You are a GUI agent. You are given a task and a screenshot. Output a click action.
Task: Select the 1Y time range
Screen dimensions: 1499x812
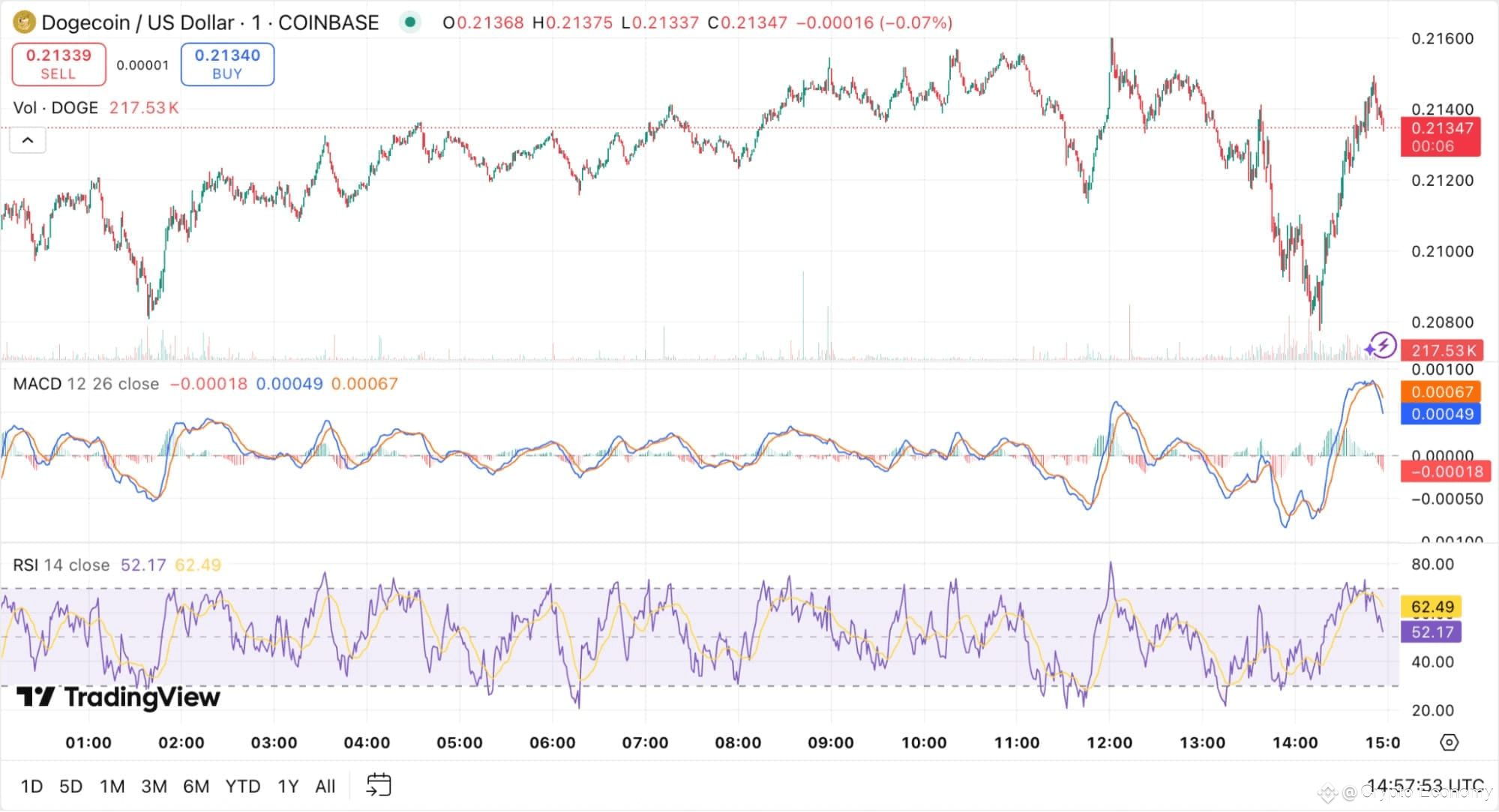tap(288, 786)
